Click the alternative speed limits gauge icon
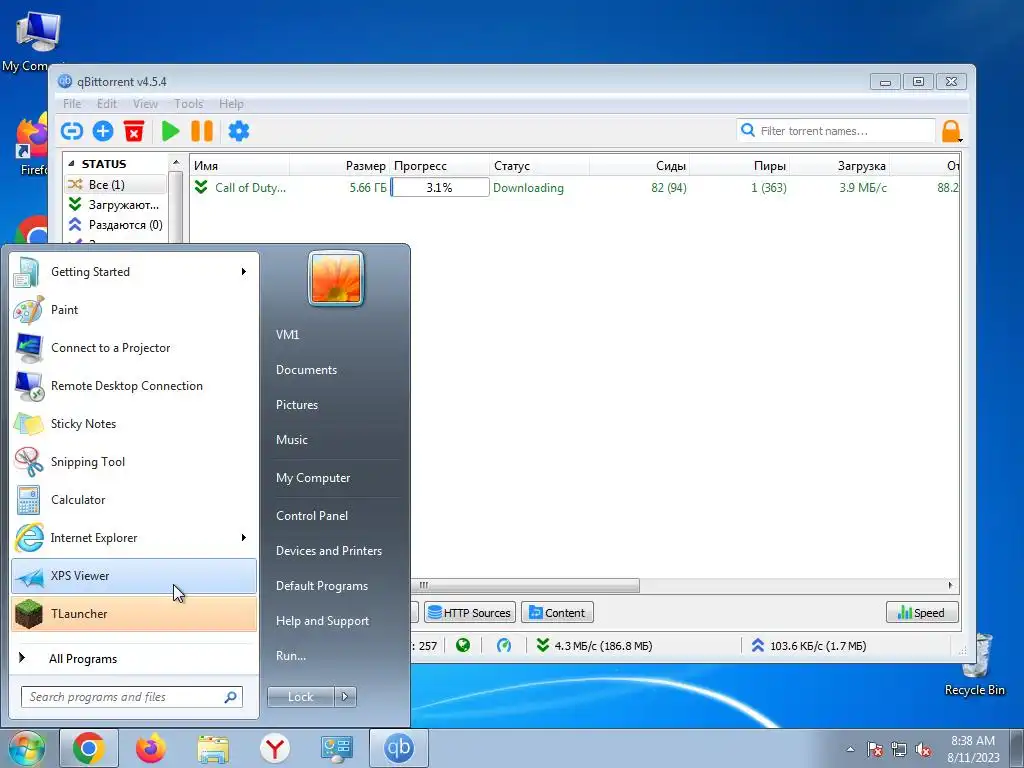The image size is (1024, 768). tap(504, 646)
